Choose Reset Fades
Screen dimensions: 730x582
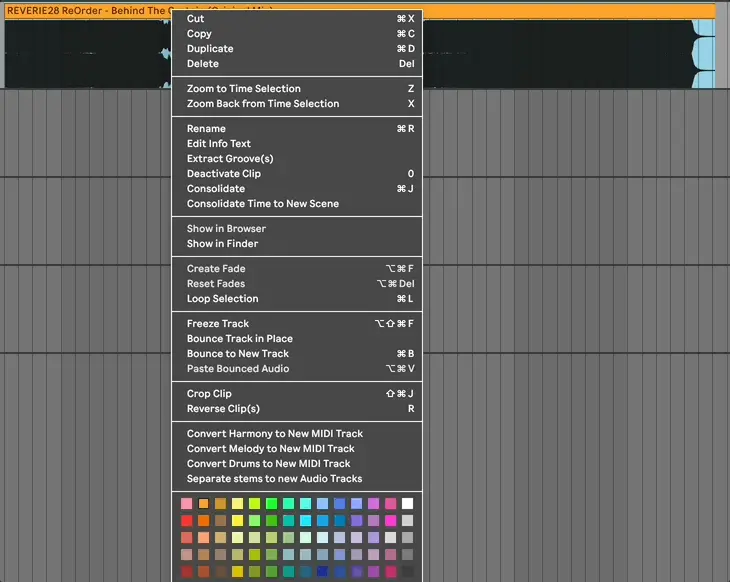pyautogui.click(x=297, y=284)
